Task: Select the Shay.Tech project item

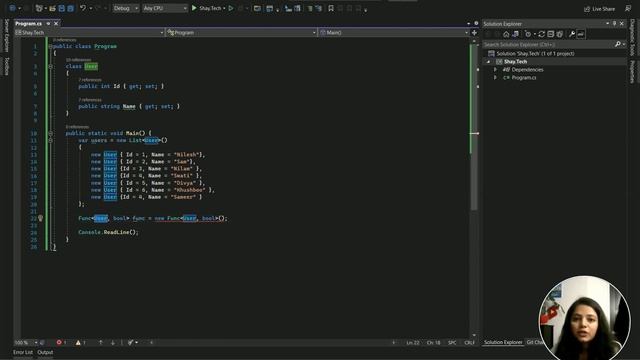Action: pos(515,62)
